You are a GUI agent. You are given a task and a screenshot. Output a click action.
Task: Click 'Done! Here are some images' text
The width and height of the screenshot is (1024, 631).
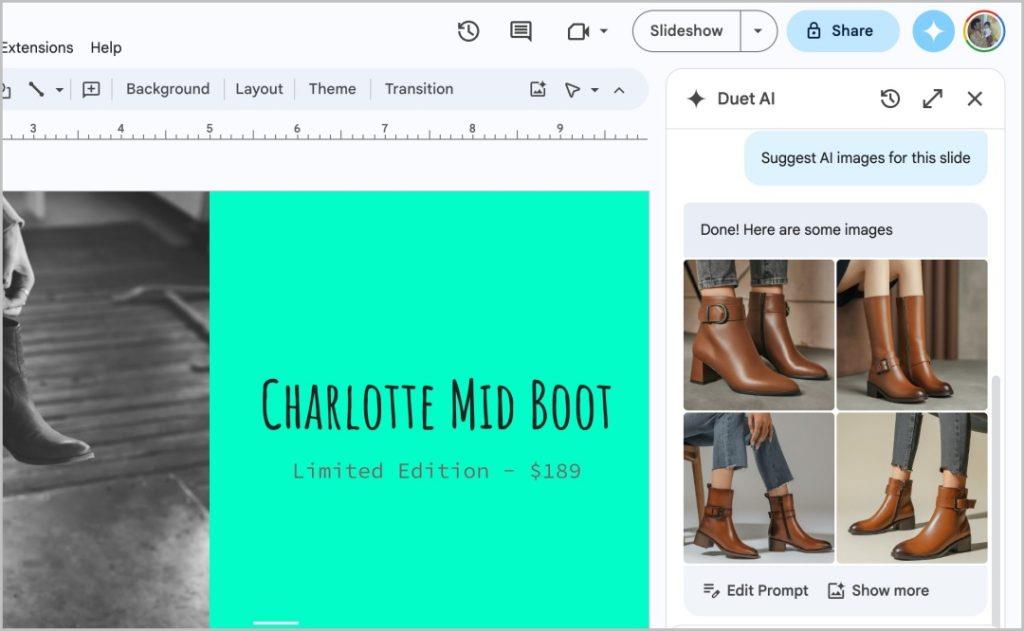(x=796, y=230)
